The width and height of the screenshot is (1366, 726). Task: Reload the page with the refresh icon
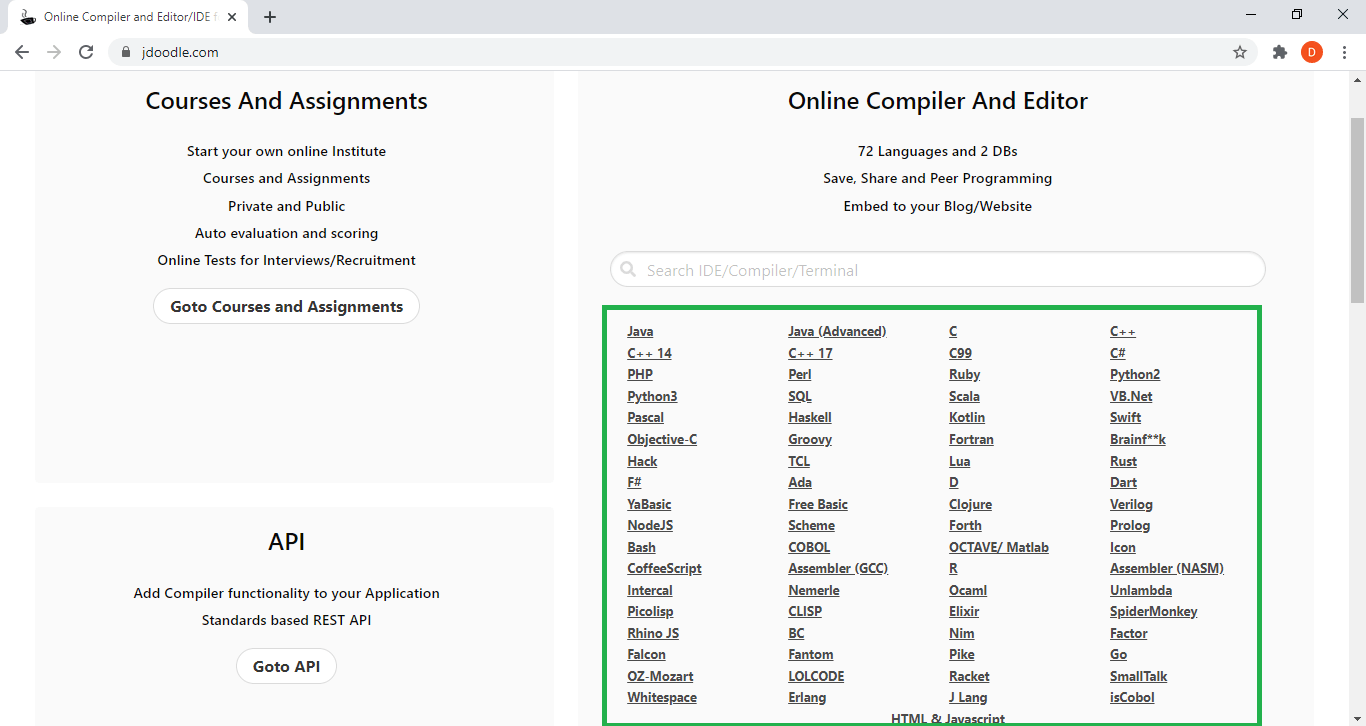pos(86,52)
